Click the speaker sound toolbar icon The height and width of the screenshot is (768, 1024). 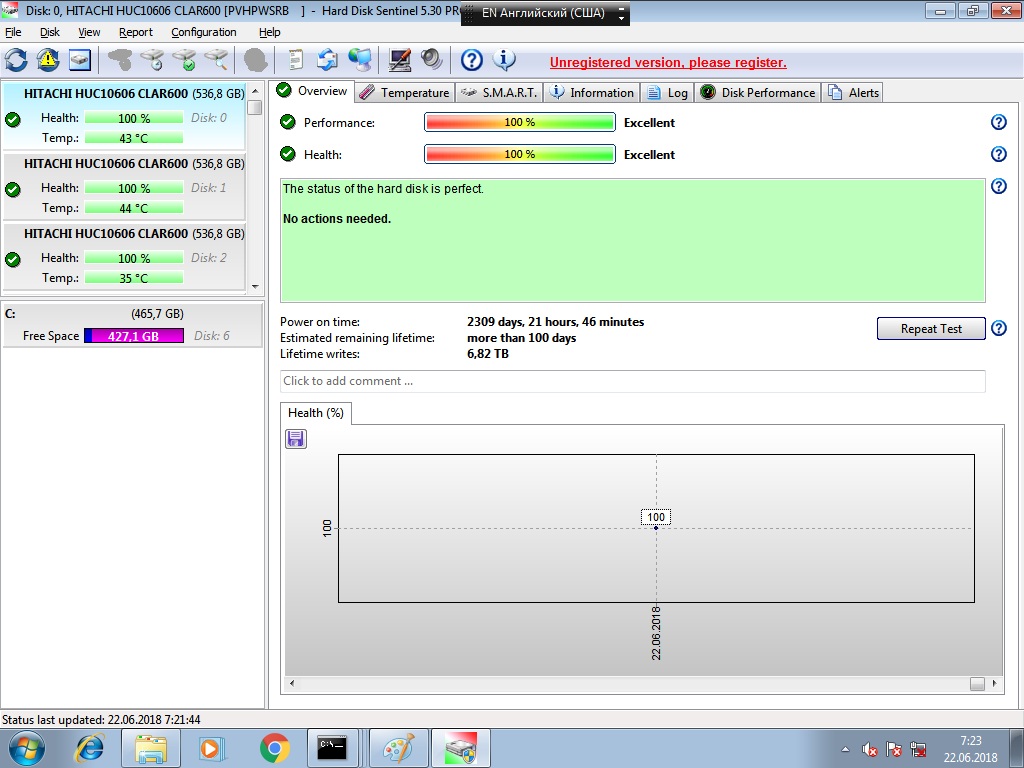[x=432, y=60]
